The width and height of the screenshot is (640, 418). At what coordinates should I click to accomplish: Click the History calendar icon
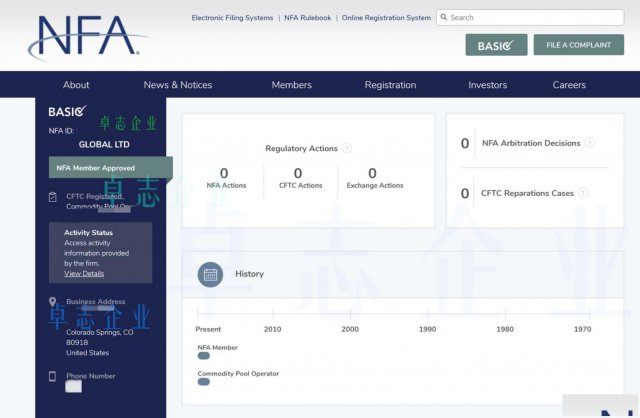(210, 274)
